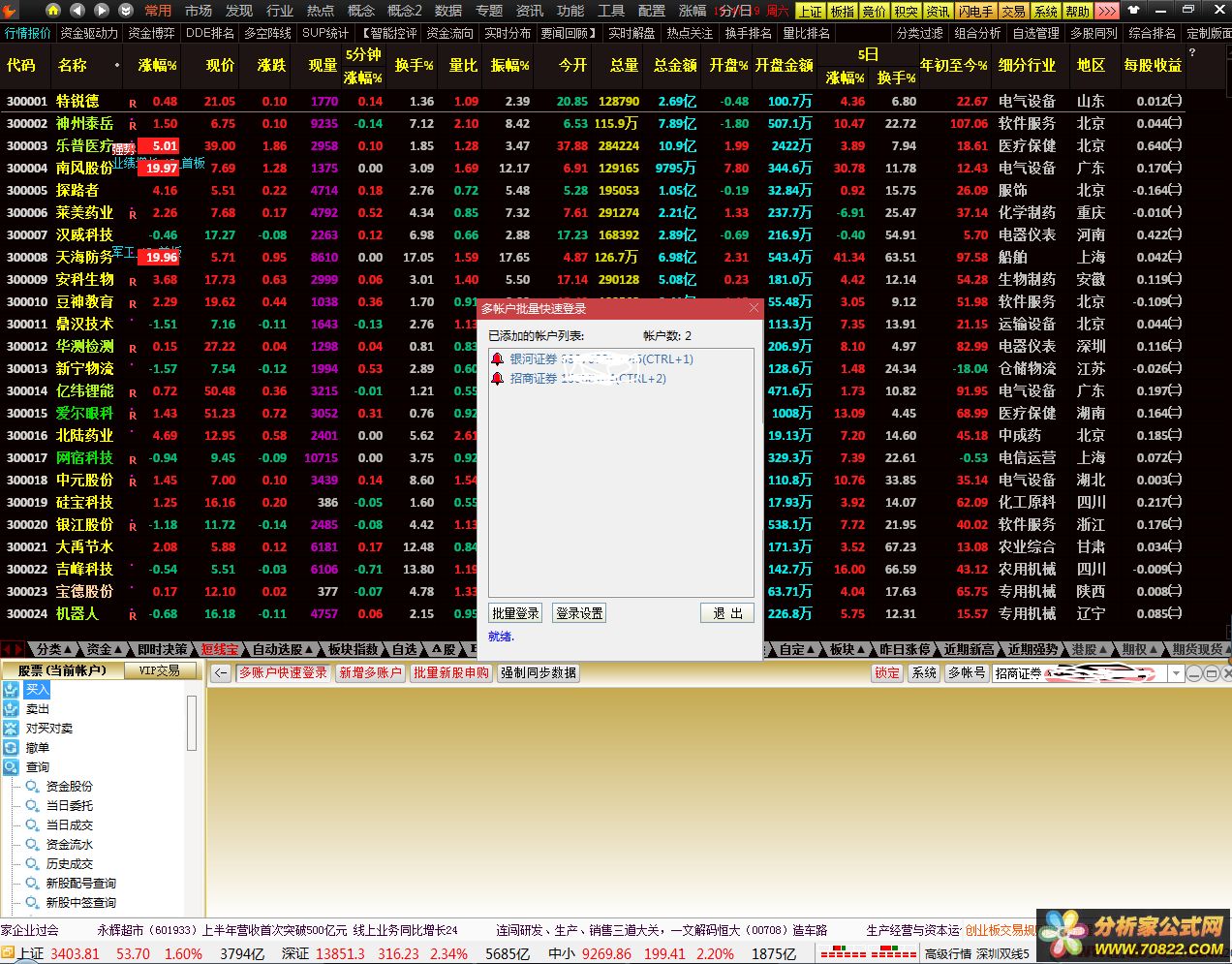Viewport: 1232px width, 964px height.
Task: Click the back arrow navigation icon
Action: pos(77,10)
